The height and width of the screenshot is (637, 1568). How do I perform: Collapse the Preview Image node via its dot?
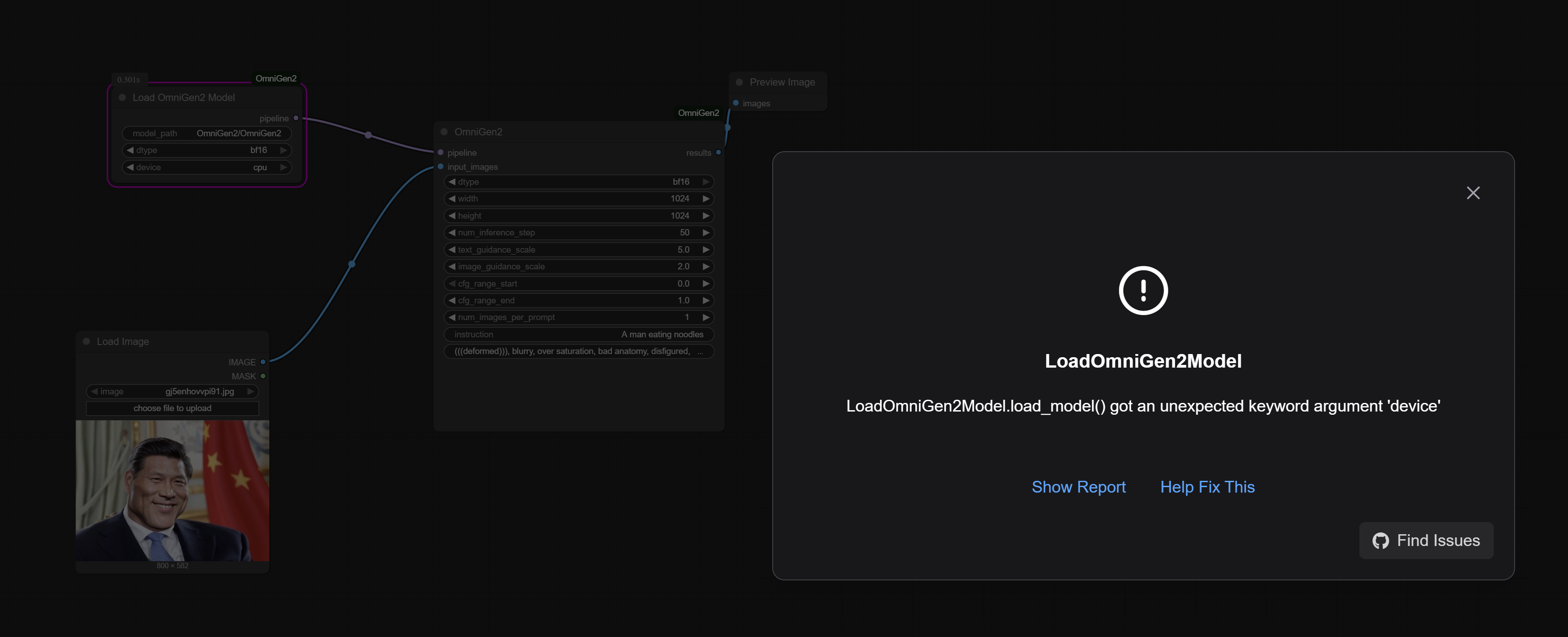coord(740,82)
